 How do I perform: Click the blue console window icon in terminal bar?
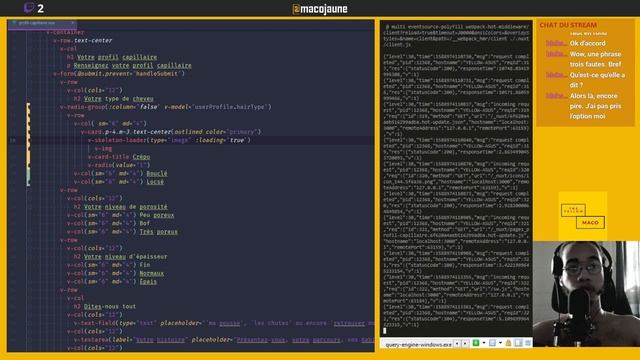[x=492, y=343]
